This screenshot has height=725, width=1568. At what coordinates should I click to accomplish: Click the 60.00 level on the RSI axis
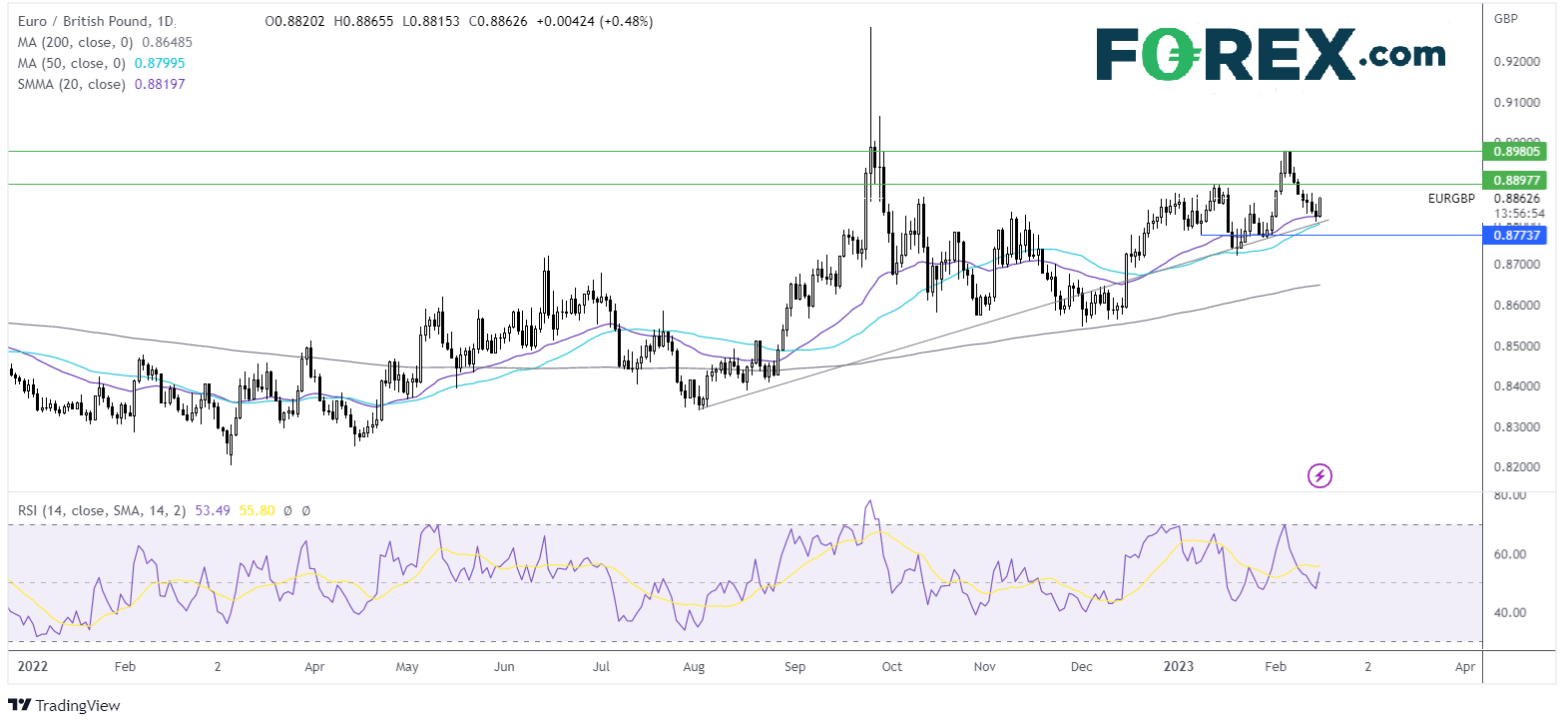pyautogui.click(x=1510, y=554)
